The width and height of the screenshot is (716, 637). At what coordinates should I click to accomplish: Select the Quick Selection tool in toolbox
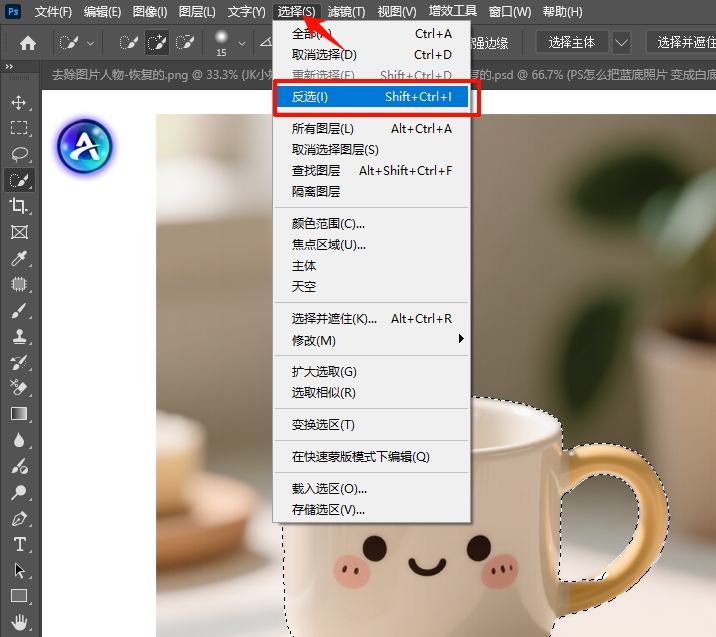19,180
